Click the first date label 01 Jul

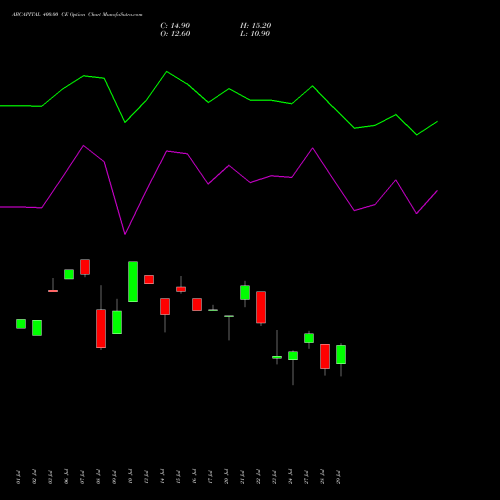pyautogui.click(x=18, y=477)
